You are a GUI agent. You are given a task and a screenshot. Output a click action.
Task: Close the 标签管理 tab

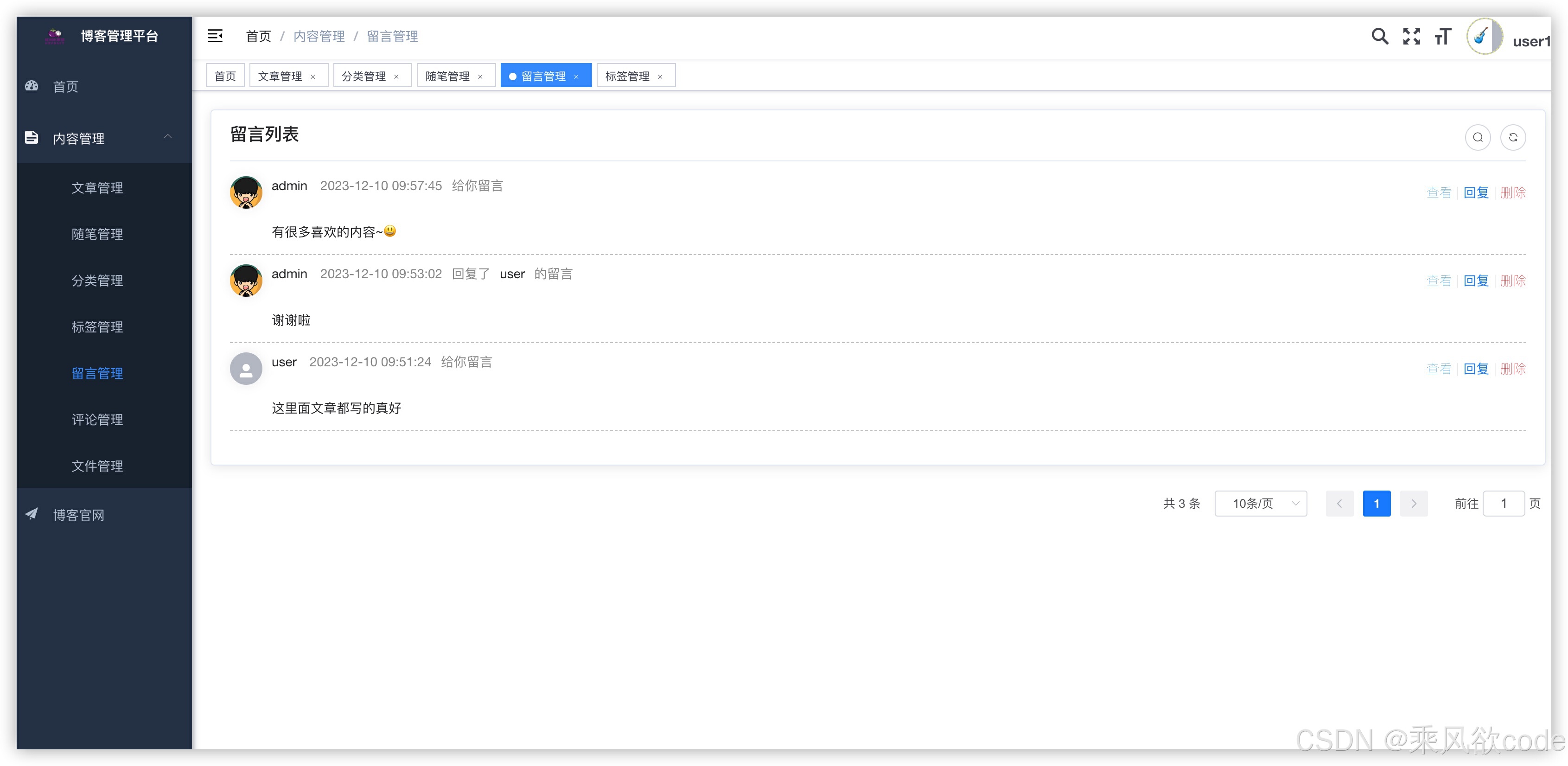click(660, 77)
